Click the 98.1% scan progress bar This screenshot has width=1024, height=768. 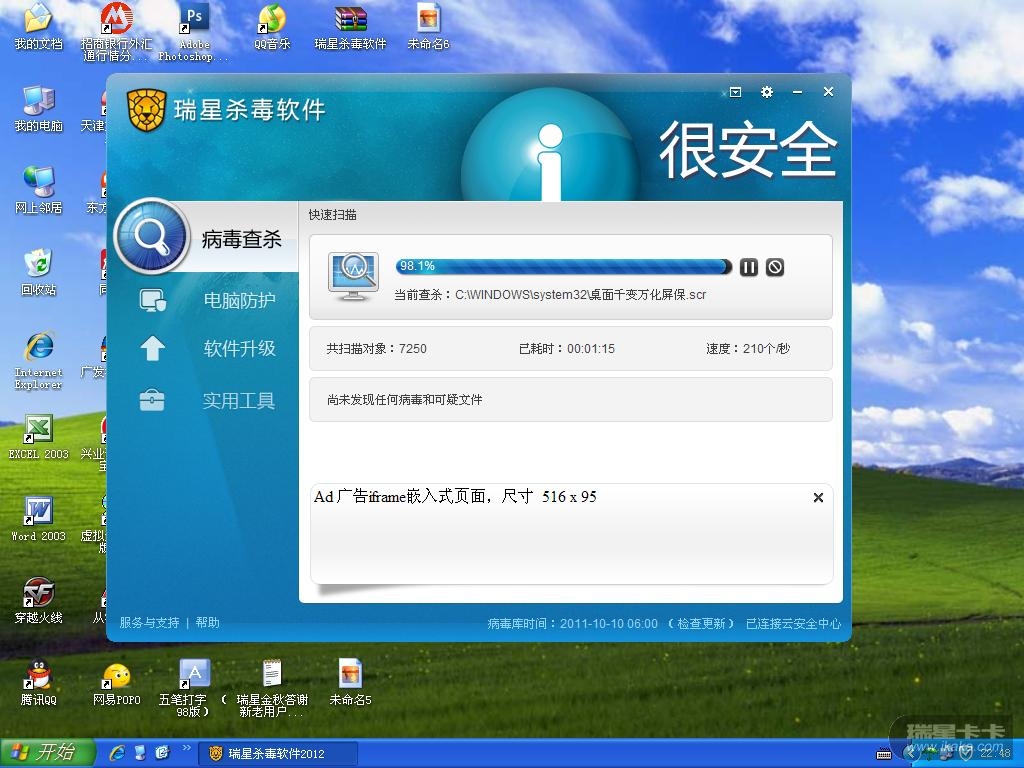click(x=563, y=266)
